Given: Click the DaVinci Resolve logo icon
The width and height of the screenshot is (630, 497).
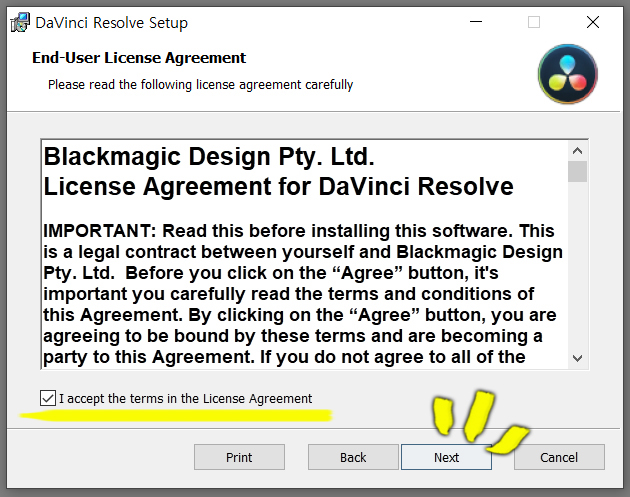Looking at the screenshot, I should pos(568,74).
